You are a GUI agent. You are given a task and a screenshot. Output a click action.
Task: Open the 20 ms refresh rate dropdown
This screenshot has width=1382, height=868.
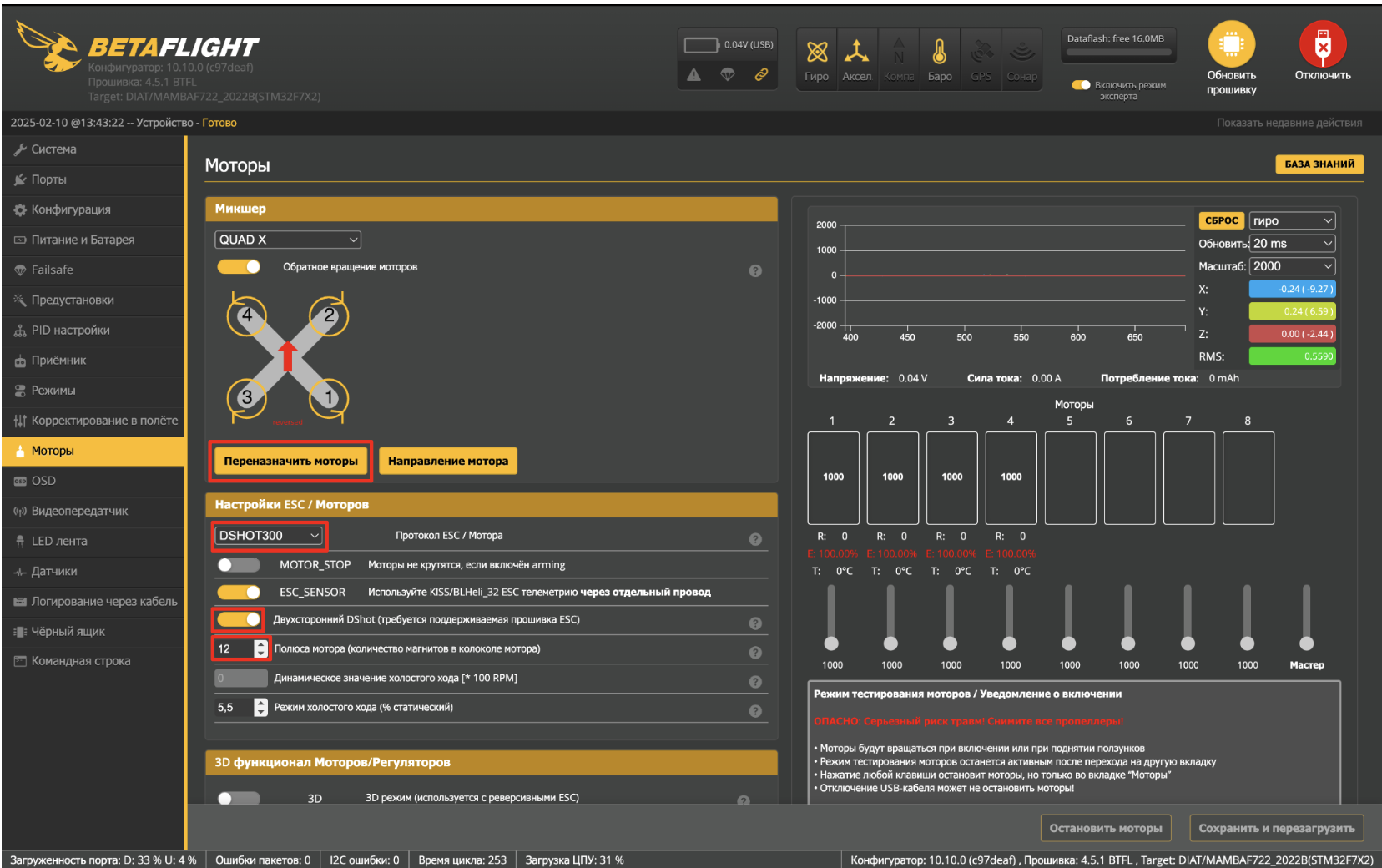(x=1292, y=244)
